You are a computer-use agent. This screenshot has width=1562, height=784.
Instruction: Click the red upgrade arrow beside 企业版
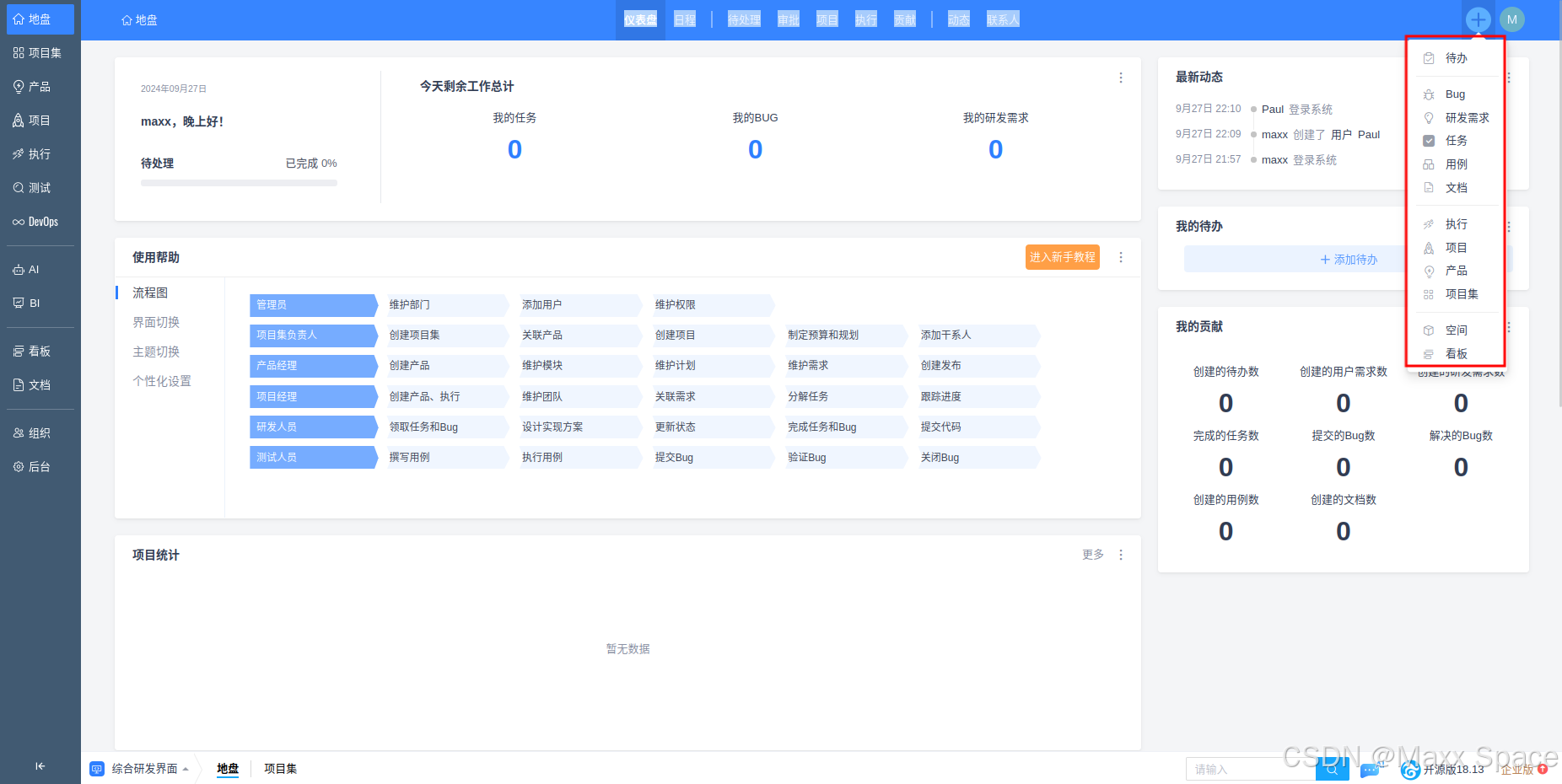[x=1543, y=769]
